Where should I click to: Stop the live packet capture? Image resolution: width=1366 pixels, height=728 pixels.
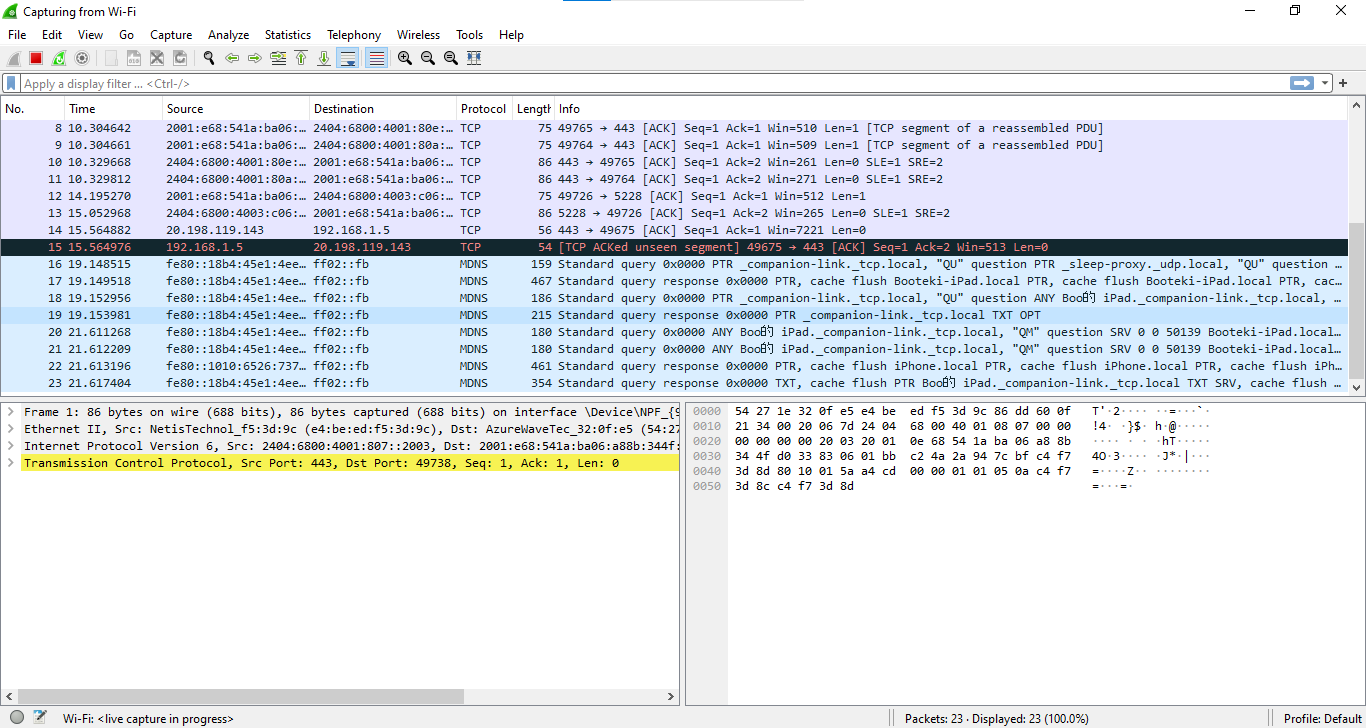coord(34,57)
